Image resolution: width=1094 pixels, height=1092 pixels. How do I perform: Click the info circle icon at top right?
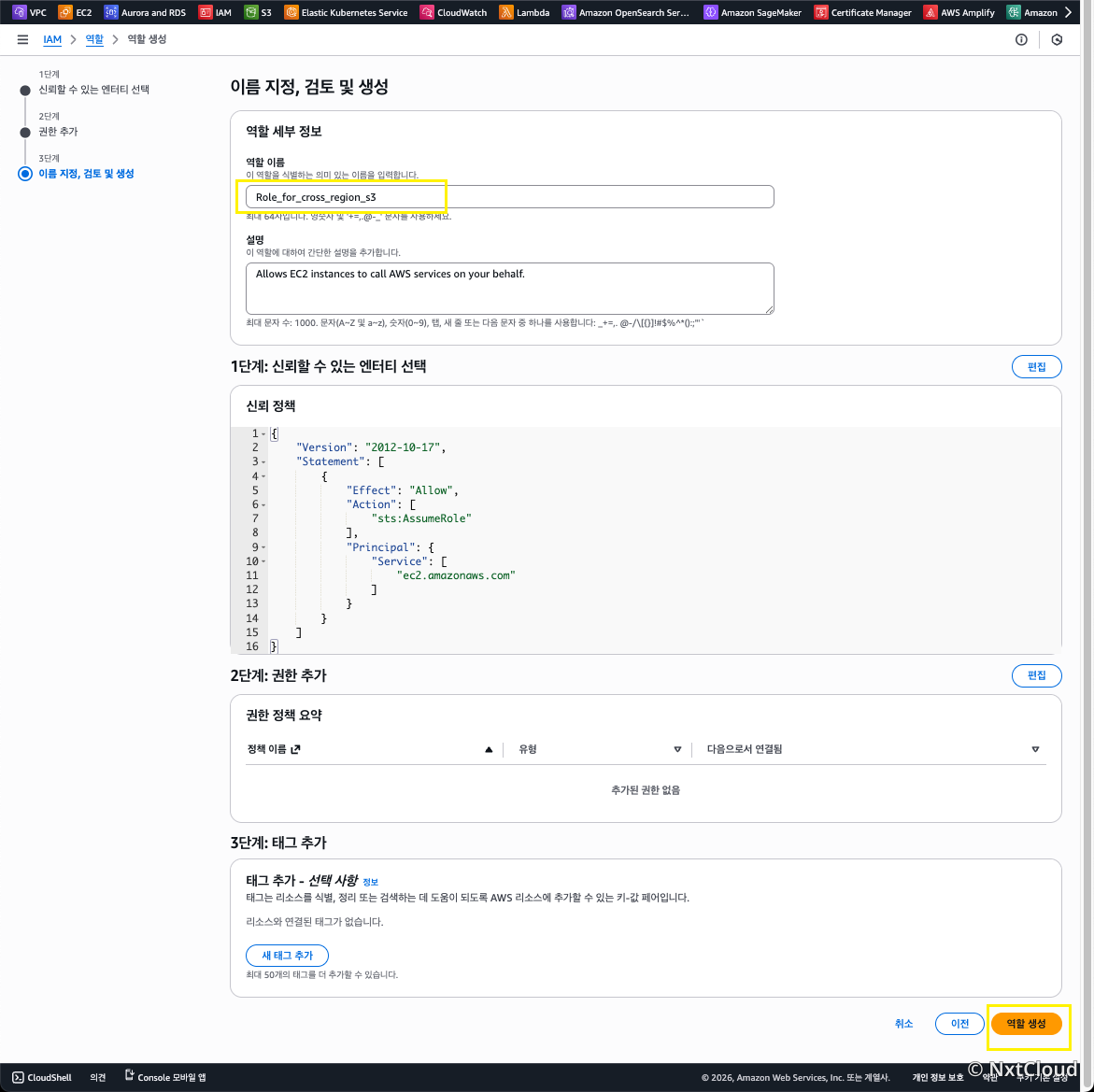(x=1021, y=40)
